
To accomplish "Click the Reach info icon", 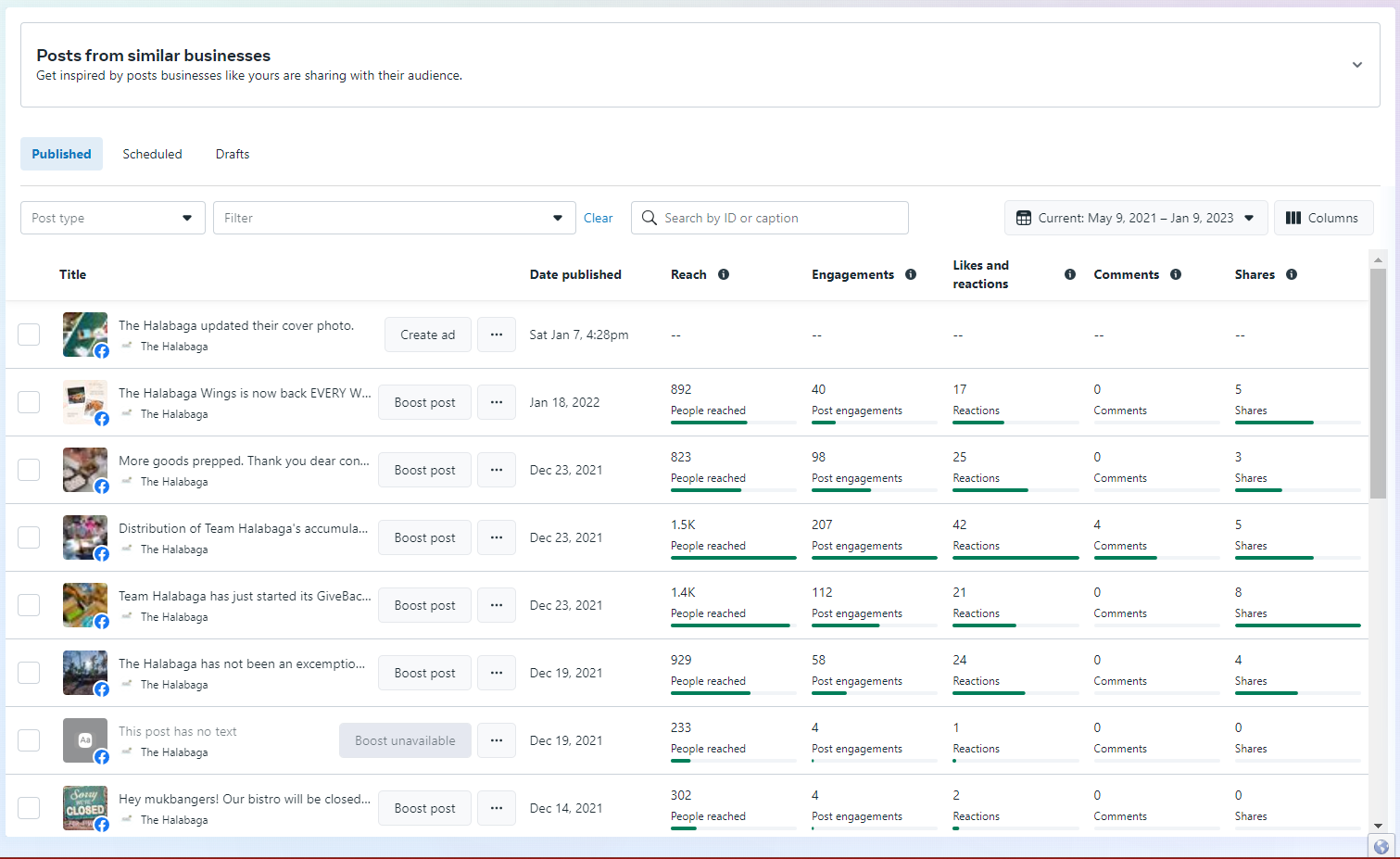I will click(724, 274).
